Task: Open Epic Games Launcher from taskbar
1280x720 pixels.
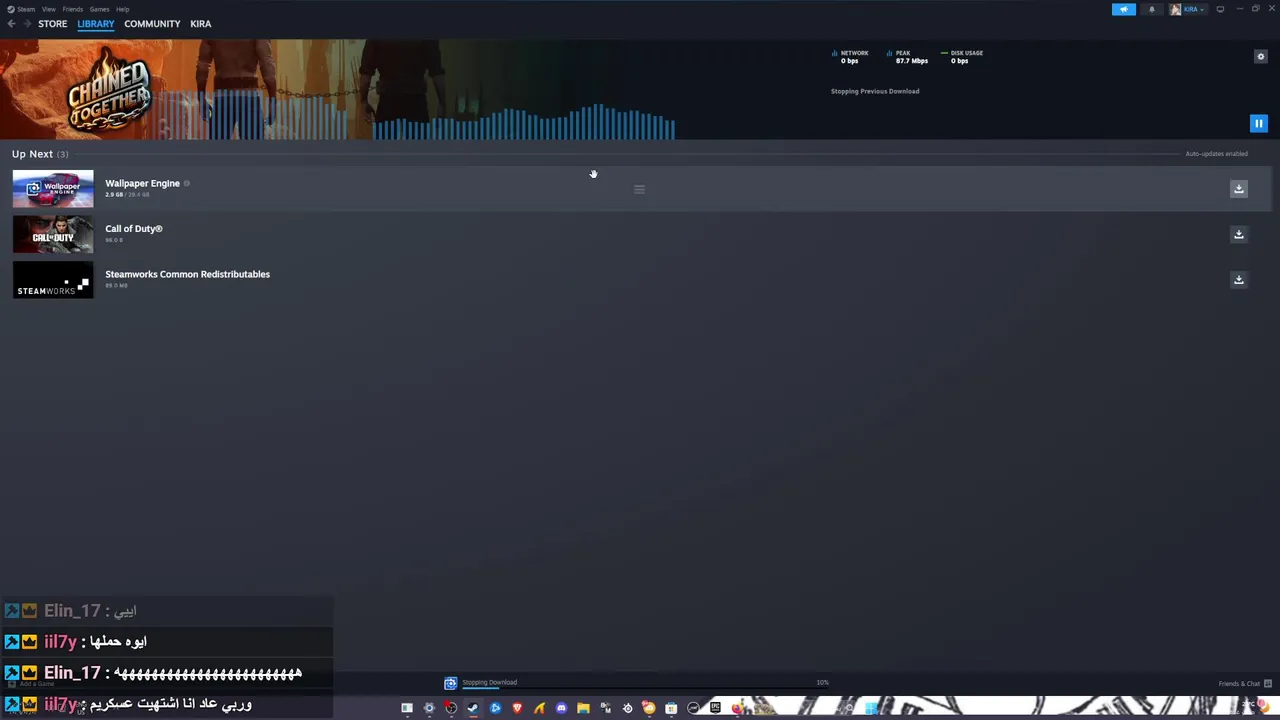Action: pos(715,708)
